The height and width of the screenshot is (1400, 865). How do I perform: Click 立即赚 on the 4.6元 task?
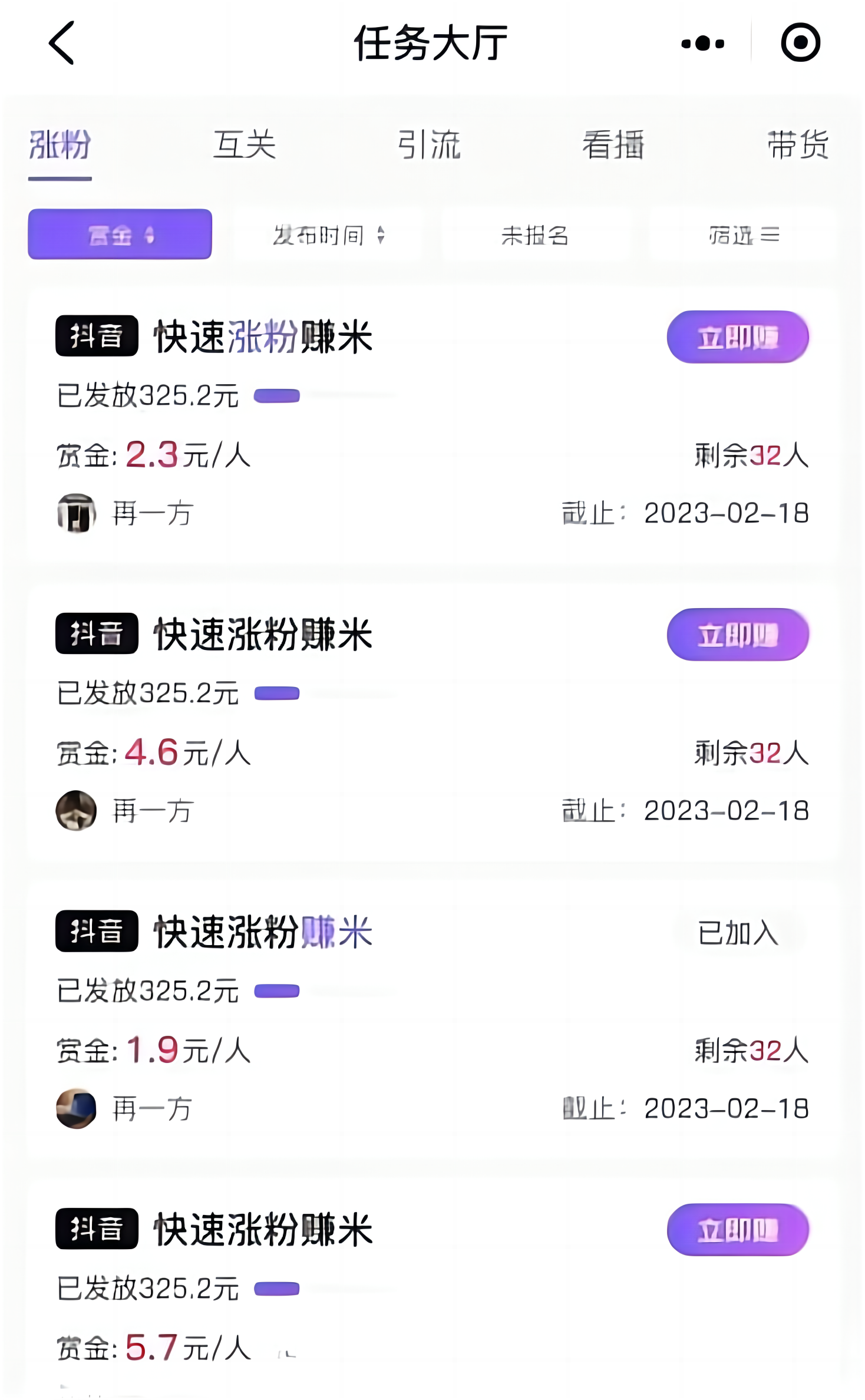click(738, 635)
